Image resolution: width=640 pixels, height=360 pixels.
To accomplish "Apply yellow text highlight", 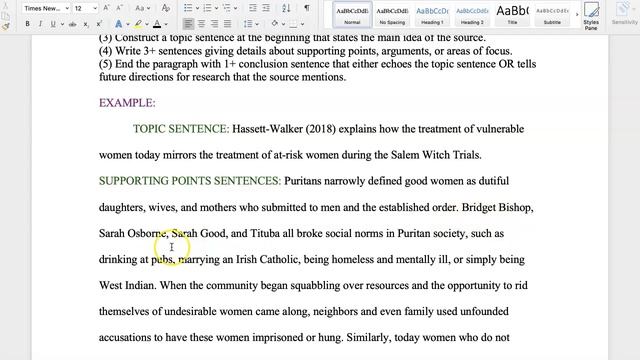I will pyautogui.click(x=138, y=24).
